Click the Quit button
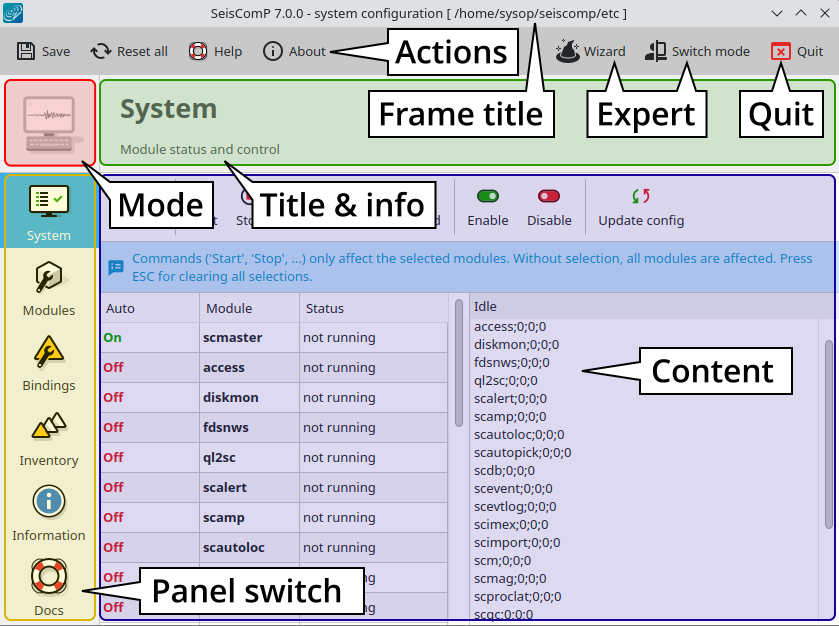839x626 pixels. coord(797,51)
